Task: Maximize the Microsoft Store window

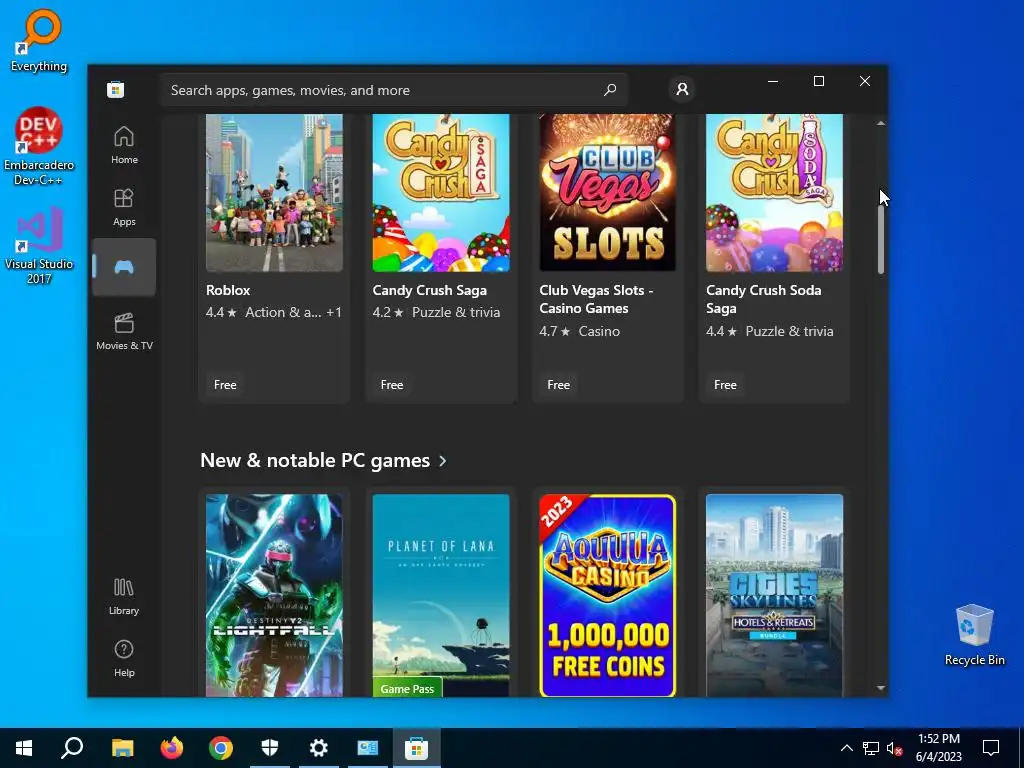Action: pos(818,81)
